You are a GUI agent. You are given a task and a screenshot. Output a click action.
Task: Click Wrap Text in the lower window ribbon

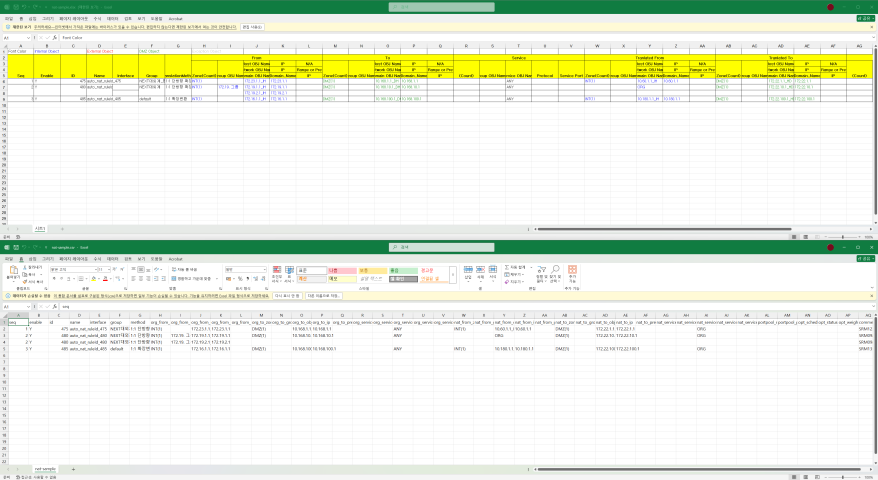point(184,269)
